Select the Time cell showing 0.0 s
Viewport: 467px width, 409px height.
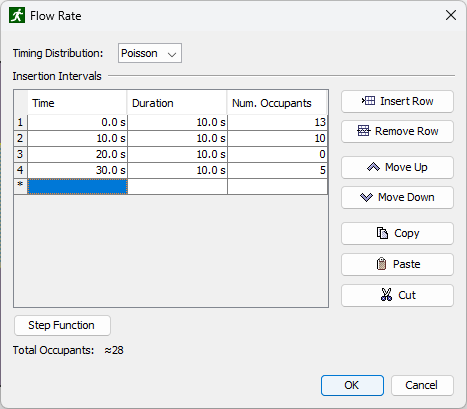pyautogui.click(x=77, y=122)
